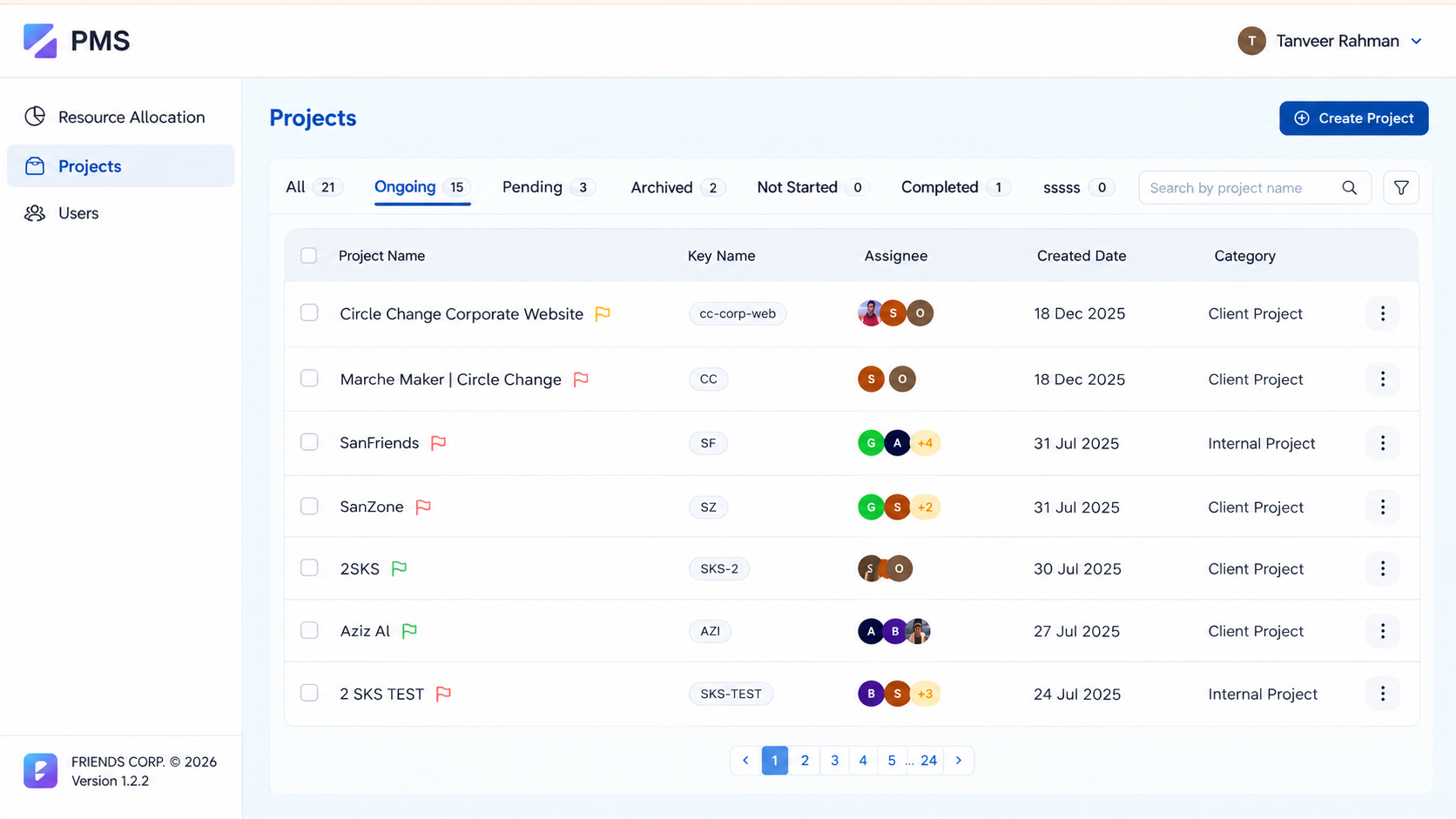The height and width of the screenshot is (819, 1456).
Task: Tick the SanFriends checkbox
Action: pyautogui.click(x=309, y=442)
